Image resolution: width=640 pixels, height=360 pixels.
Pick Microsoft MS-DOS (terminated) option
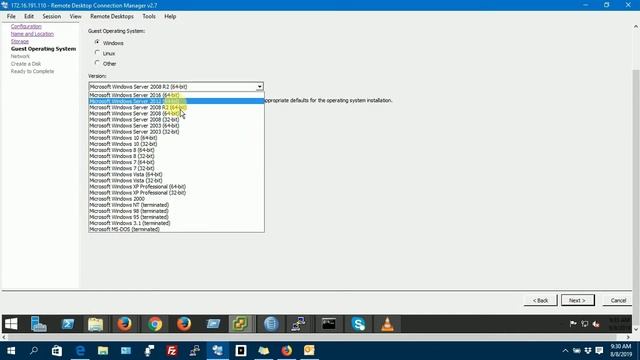[176, 229]
